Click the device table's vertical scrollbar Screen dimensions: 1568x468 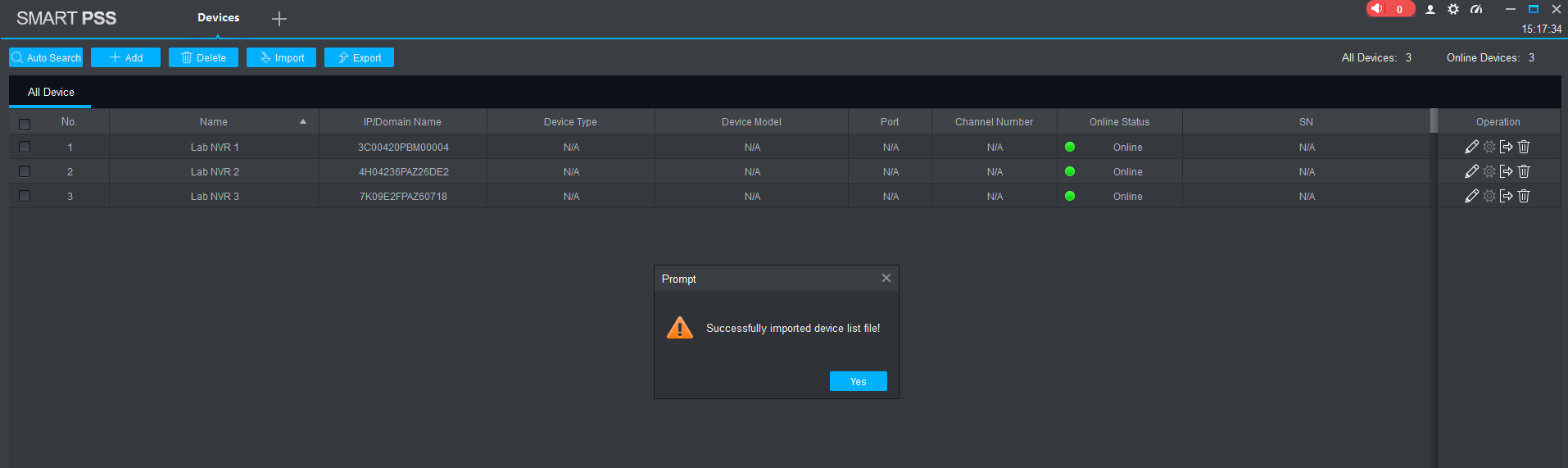pos(1434,120)
